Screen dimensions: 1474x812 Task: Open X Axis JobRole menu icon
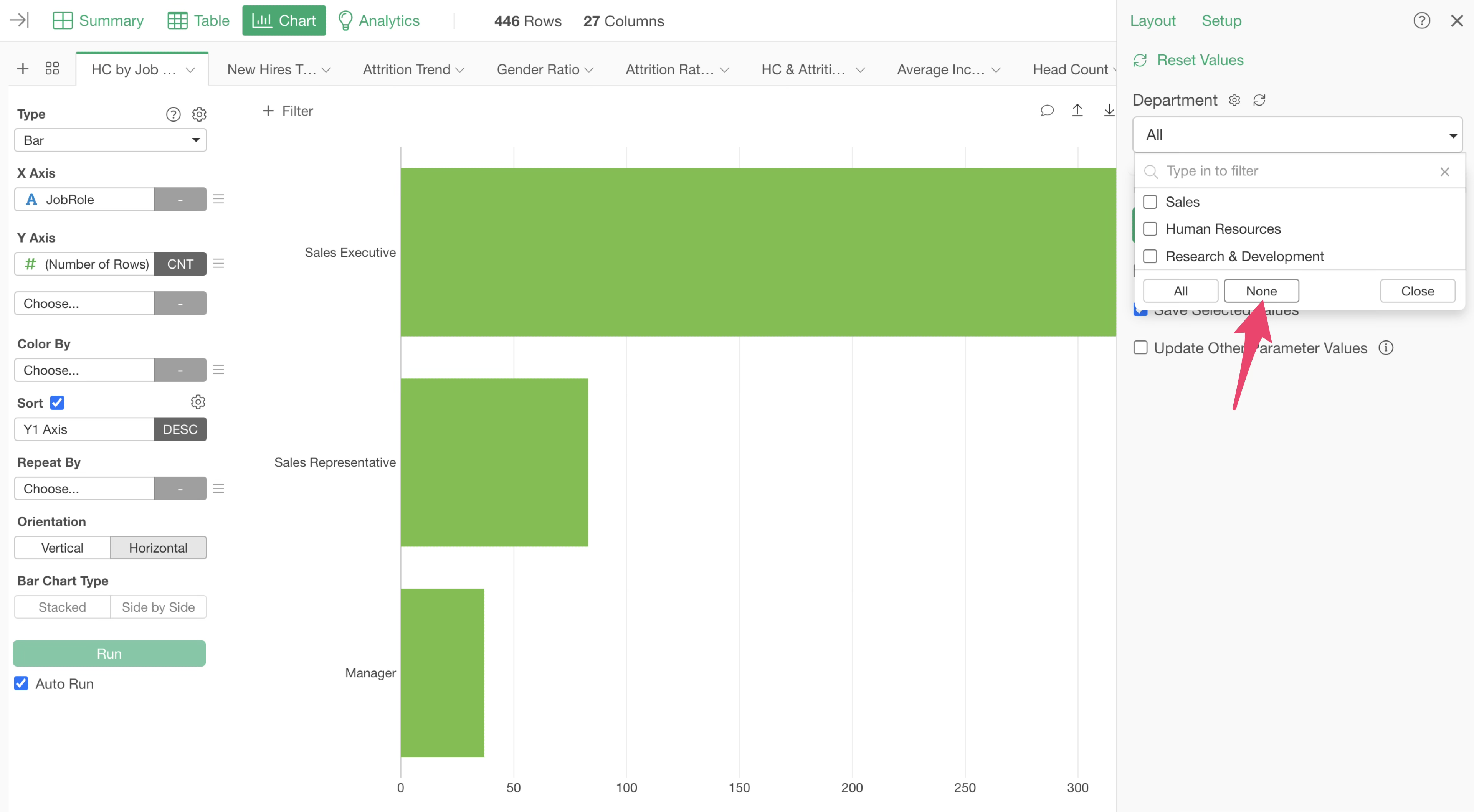218,199
